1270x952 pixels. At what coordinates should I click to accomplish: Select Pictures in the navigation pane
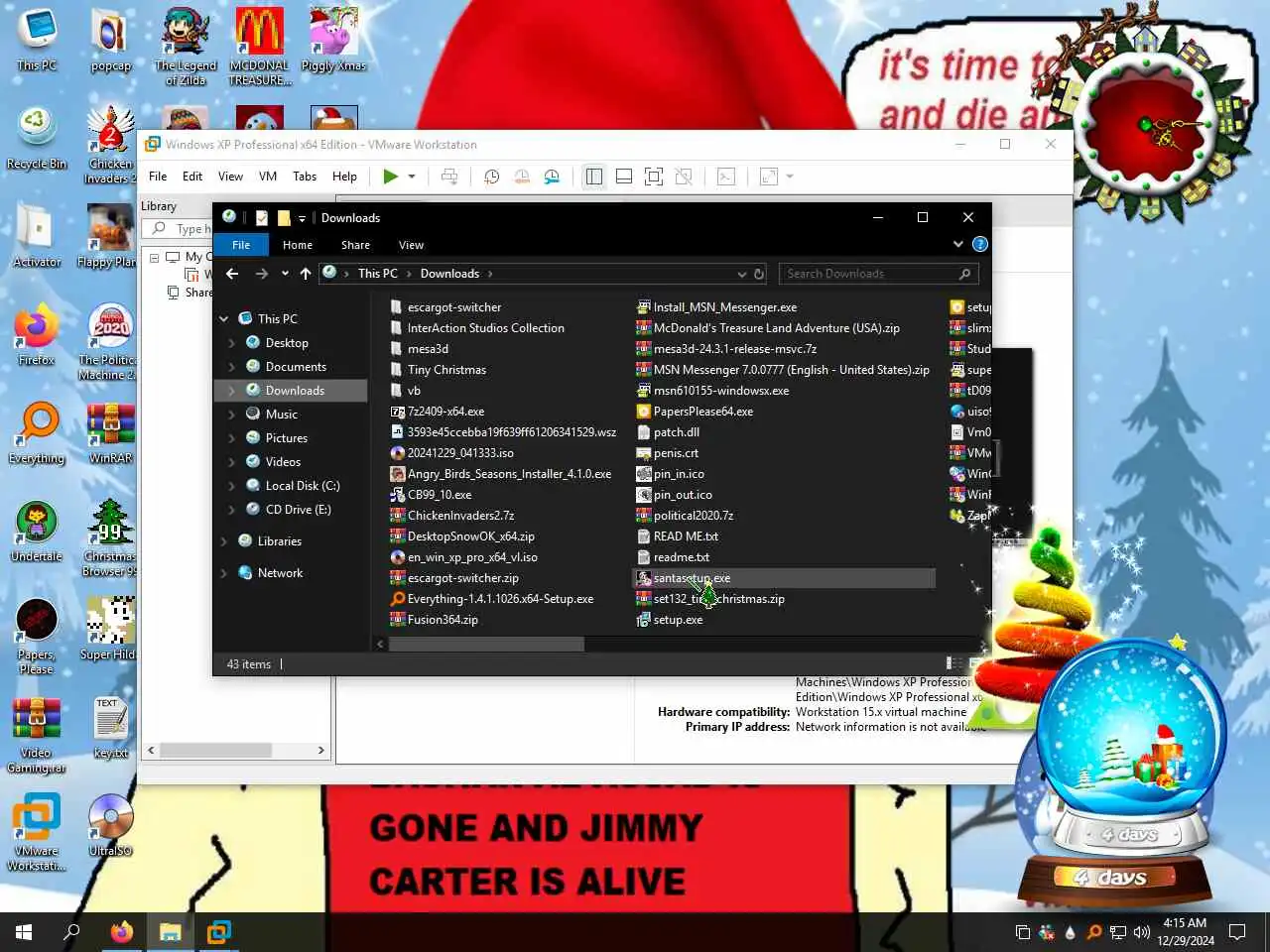coord(287,438)
